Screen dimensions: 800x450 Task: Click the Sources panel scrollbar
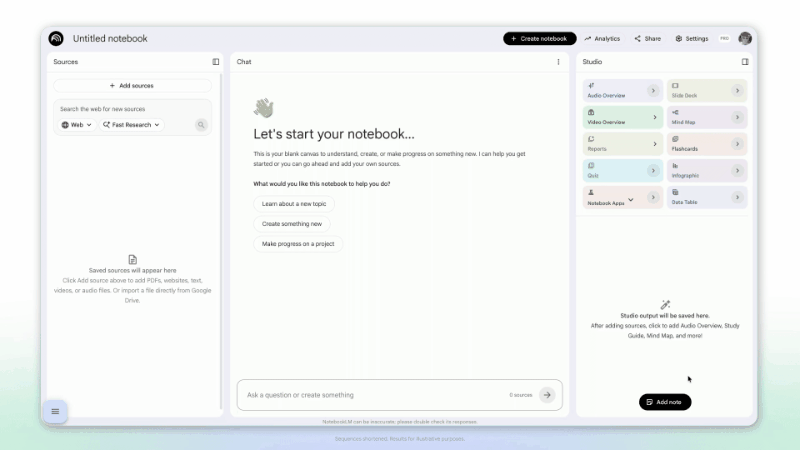pos(221,241)
